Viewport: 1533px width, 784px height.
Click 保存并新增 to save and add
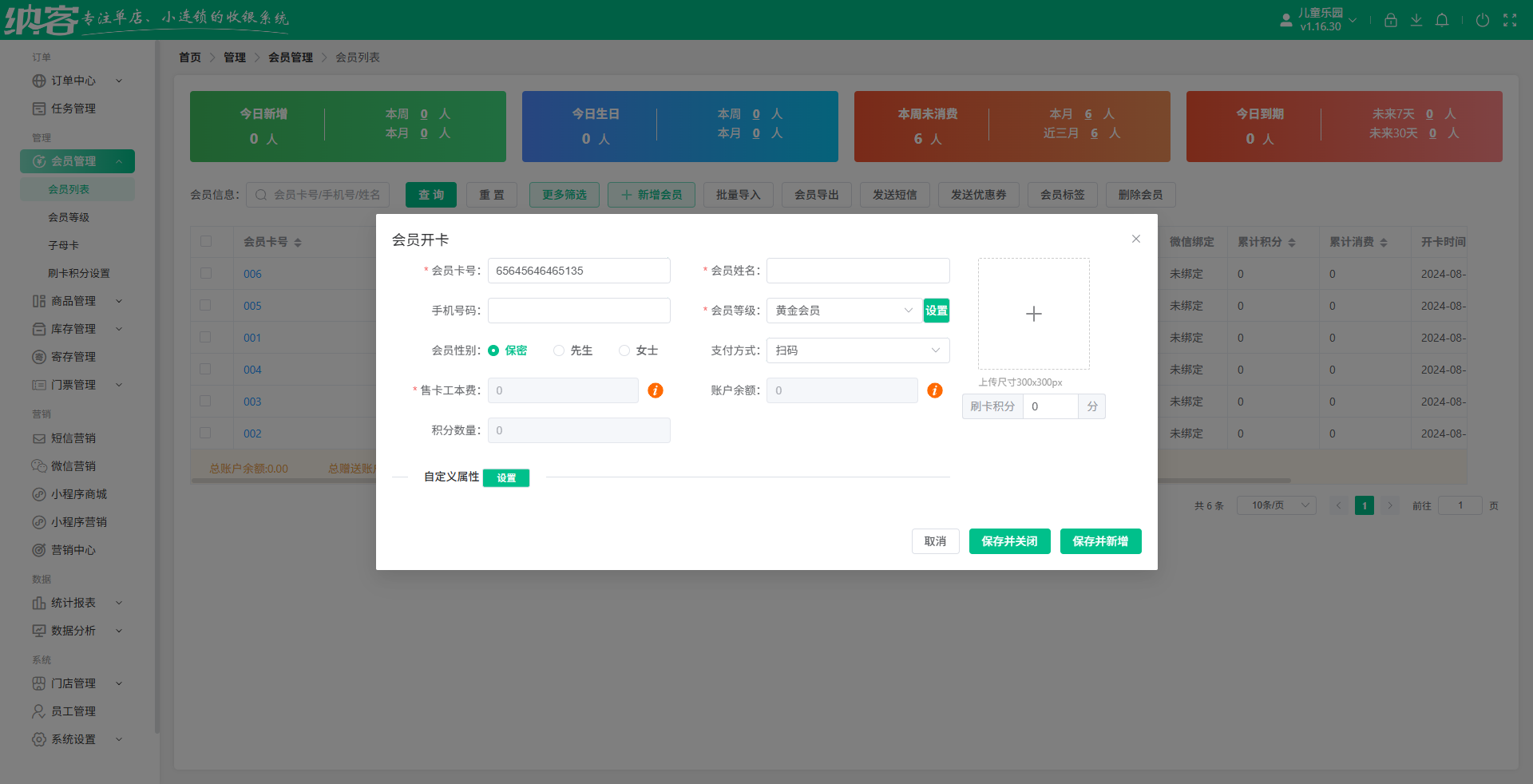[1100, 541]
